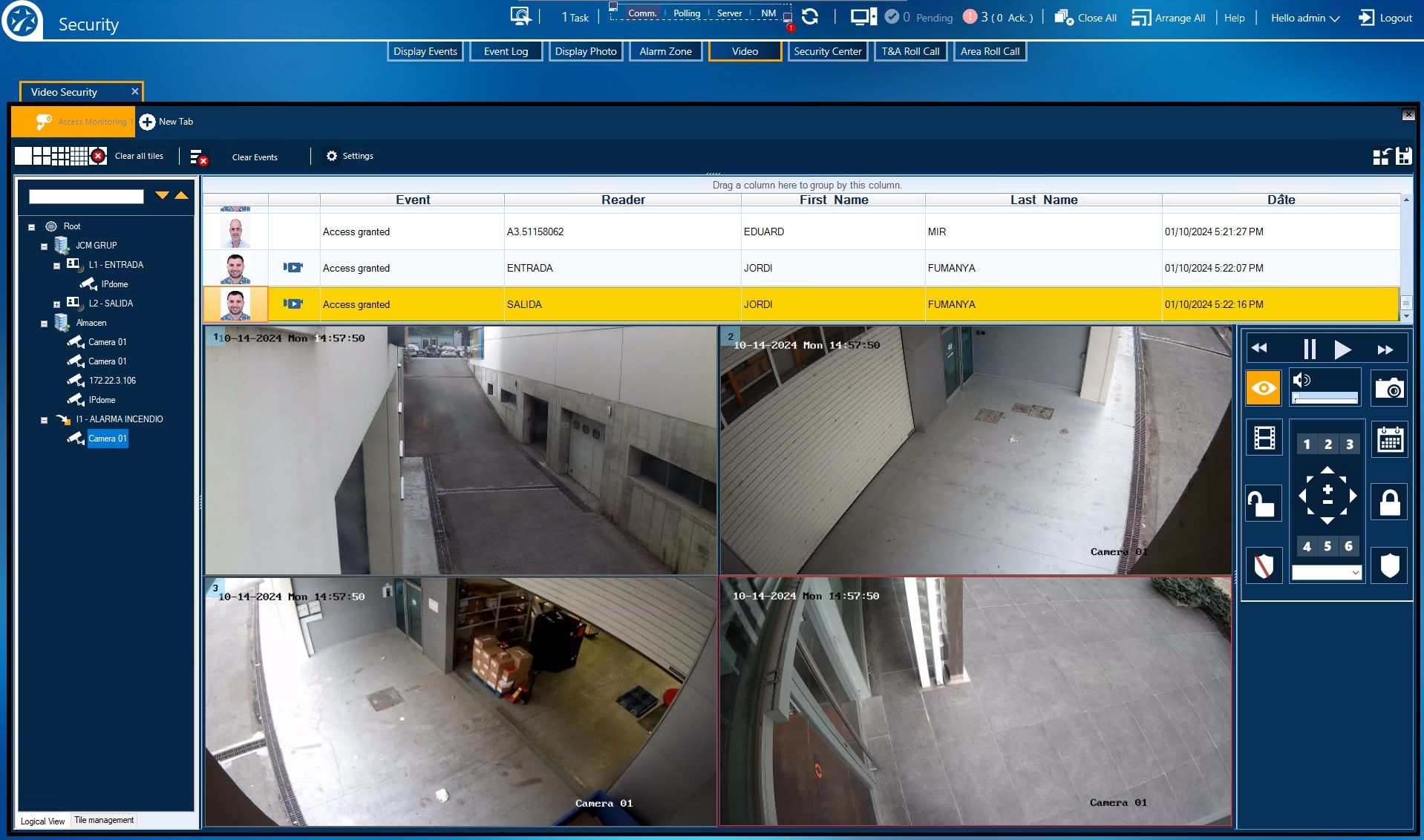Open Settings with the gear icon
Image resolution: width=1424 pixels, height=840 pixels.
coord(332,156)
